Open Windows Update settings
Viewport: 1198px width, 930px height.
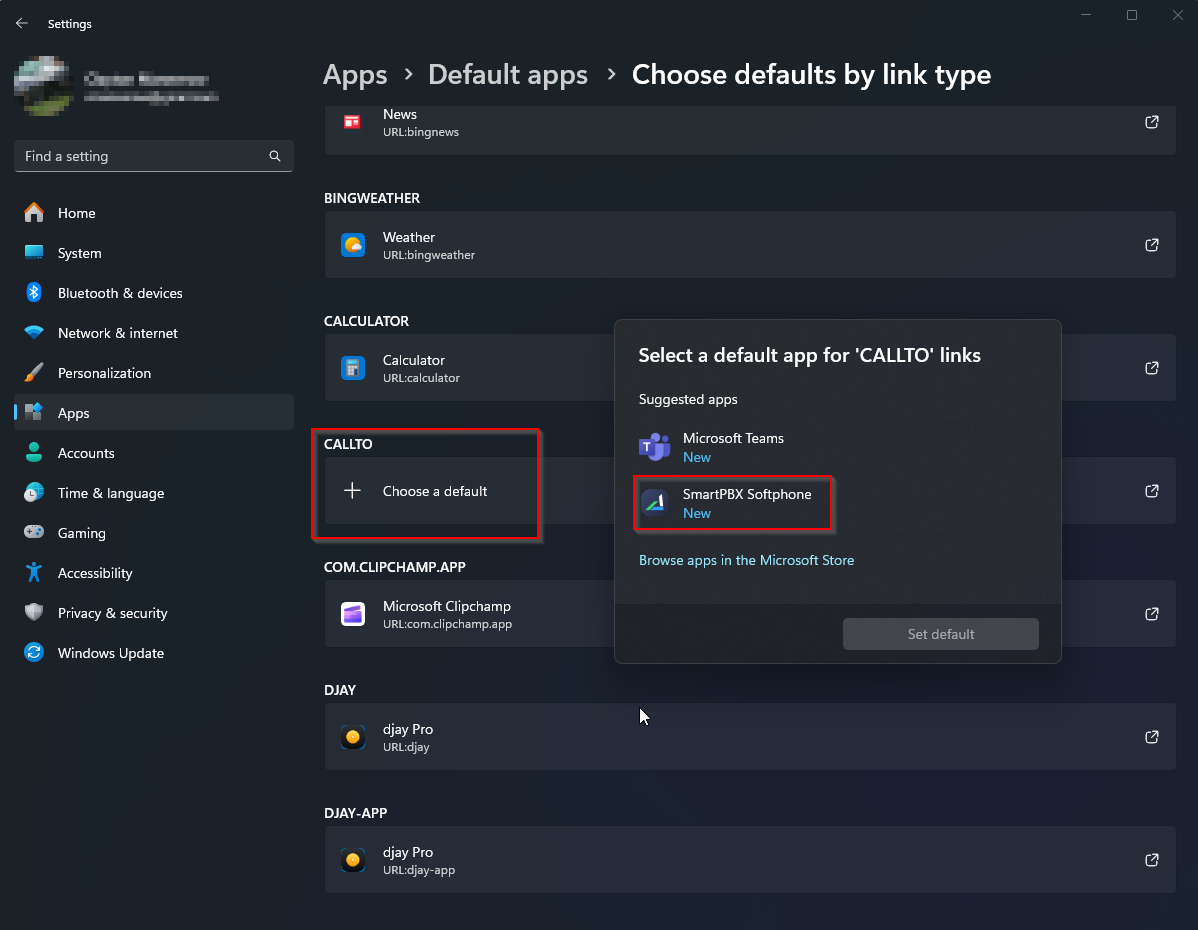click(x=154, y=653)
